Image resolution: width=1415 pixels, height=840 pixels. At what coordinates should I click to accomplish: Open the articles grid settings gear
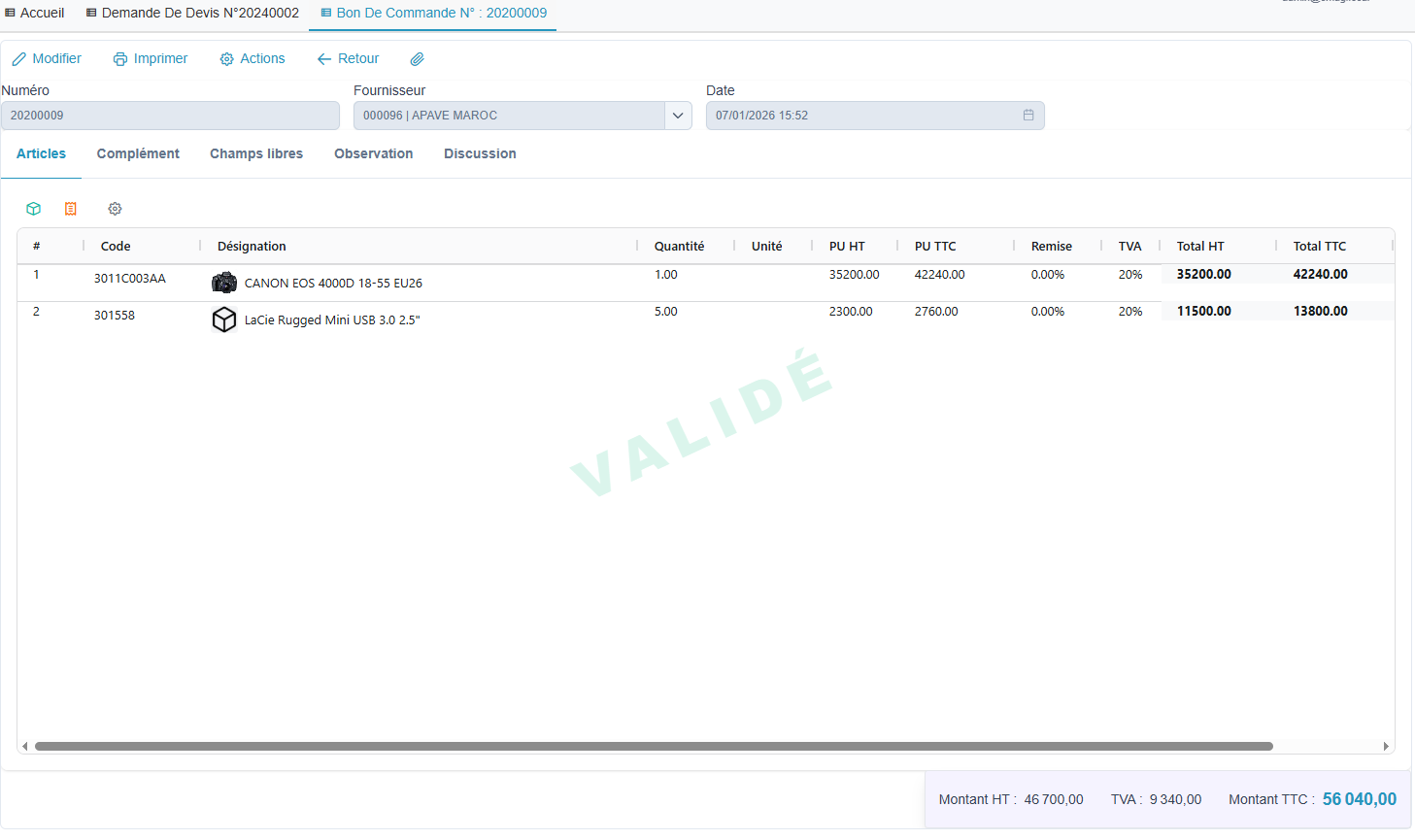tap(115, 209)
